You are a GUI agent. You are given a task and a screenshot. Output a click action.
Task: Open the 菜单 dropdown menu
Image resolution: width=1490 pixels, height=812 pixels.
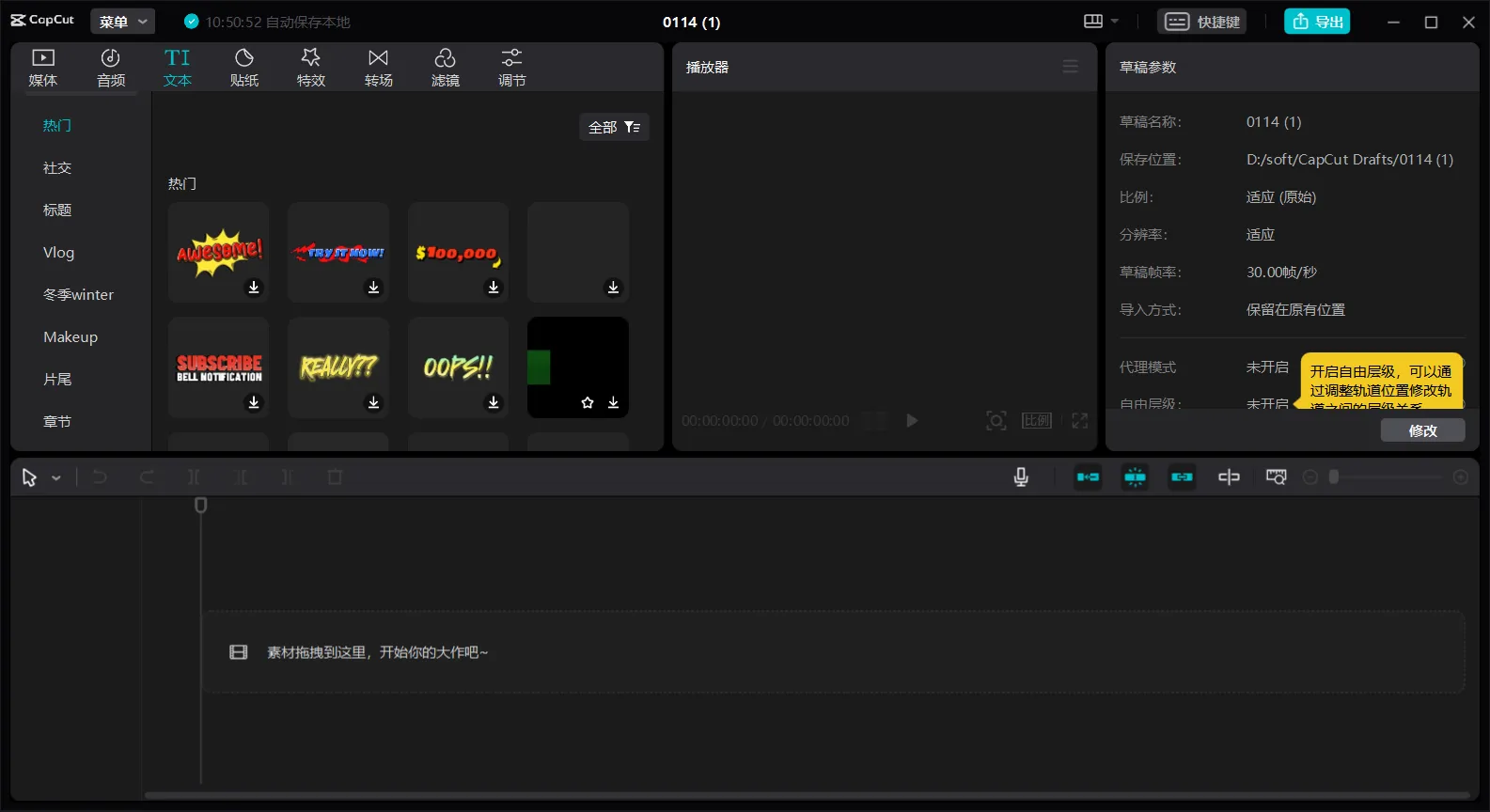click(x=123, y=22)
